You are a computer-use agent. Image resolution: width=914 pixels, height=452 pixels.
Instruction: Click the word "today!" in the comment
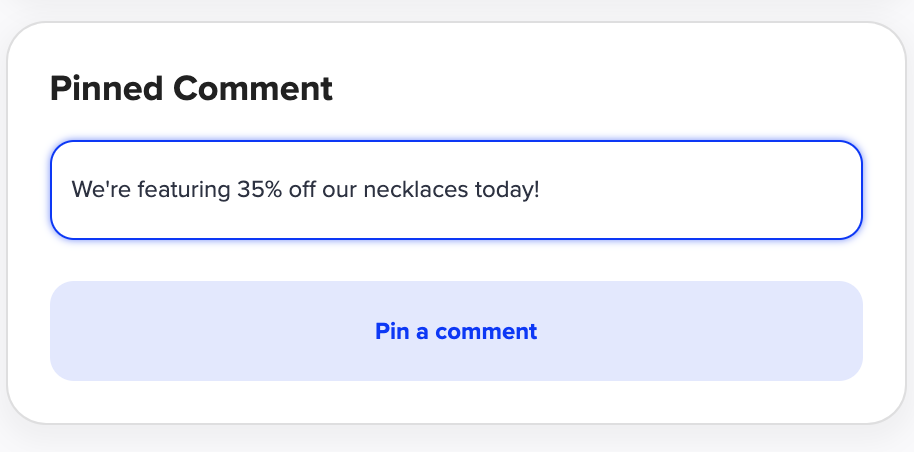point(507,189)
